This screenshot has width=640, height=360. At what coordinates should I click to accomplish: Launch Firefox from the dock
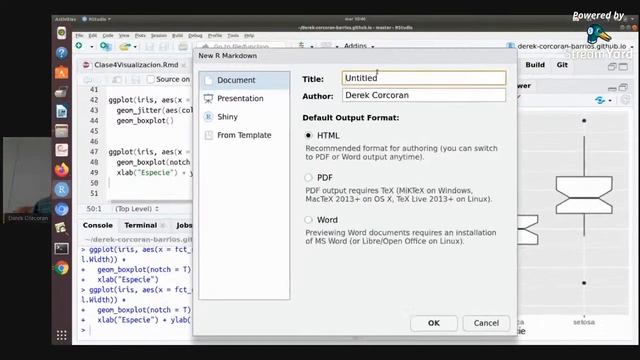pos(62,170)
